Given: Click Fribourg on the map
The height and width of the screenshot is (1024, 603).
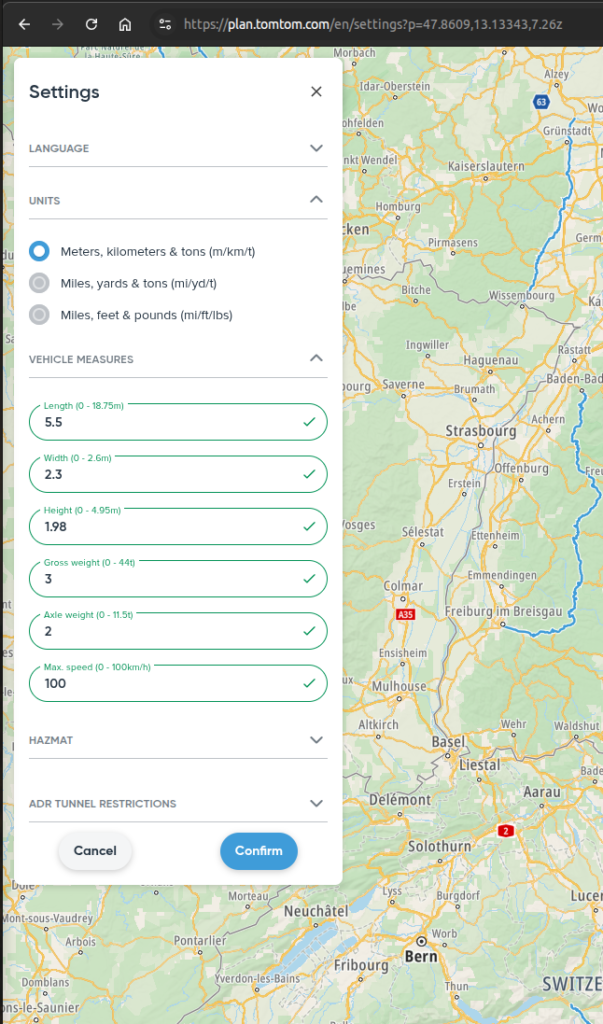Looking at the screenshot, I should pyautogui.click(x=362, y=965).
